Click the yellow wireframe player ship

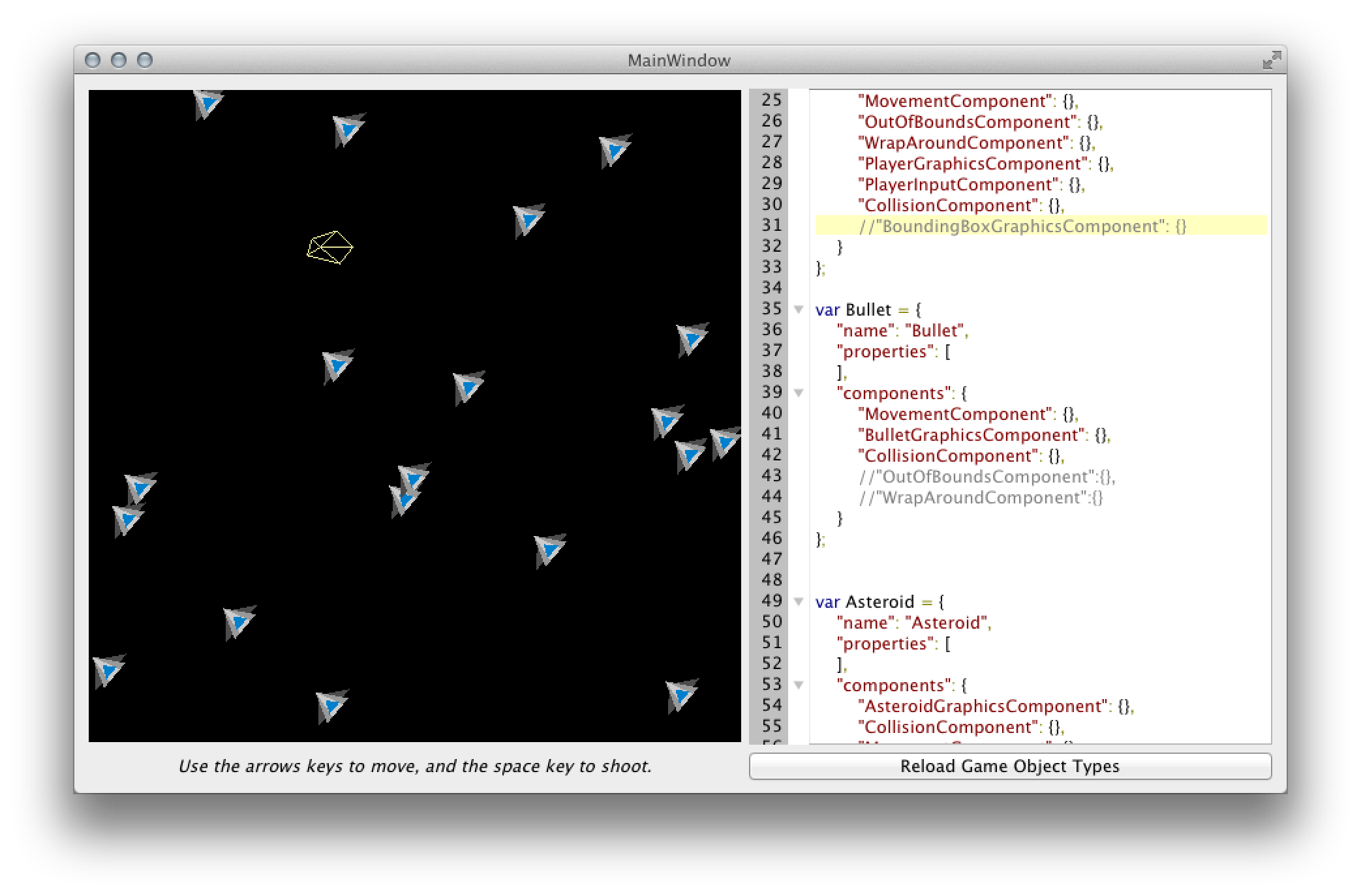[x=330, y=248]
